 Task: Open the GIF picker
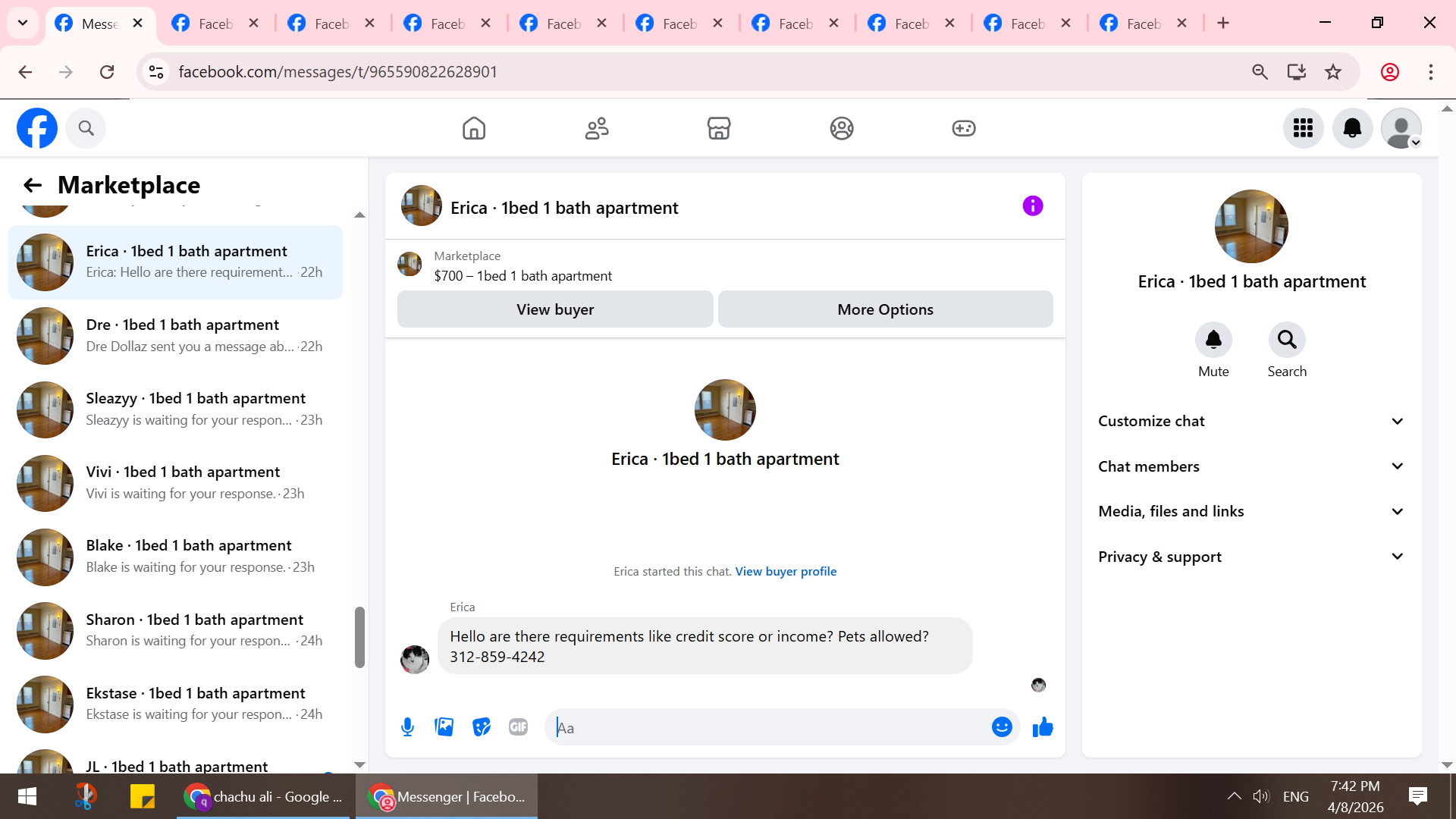tap(519, 727)
